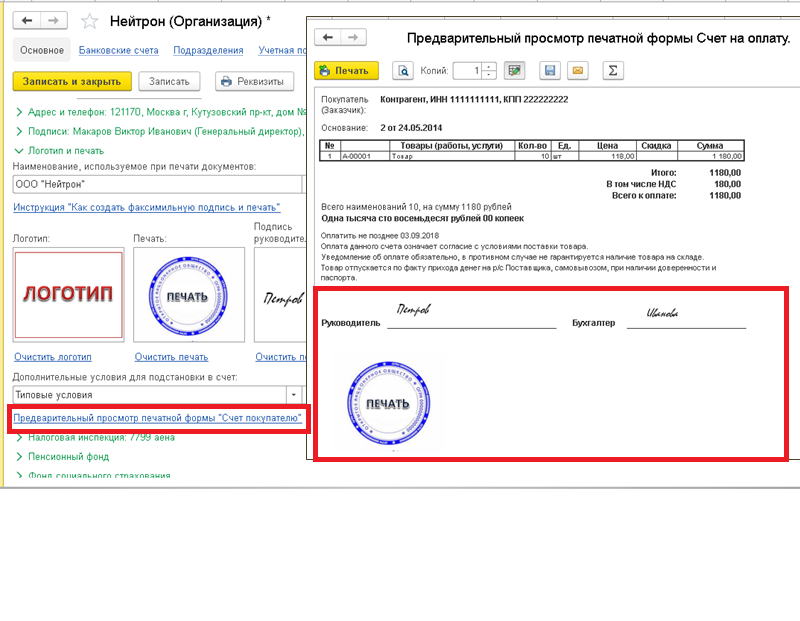
Task: Go forward in the print preview window
Action: click(x=353, y=37)
